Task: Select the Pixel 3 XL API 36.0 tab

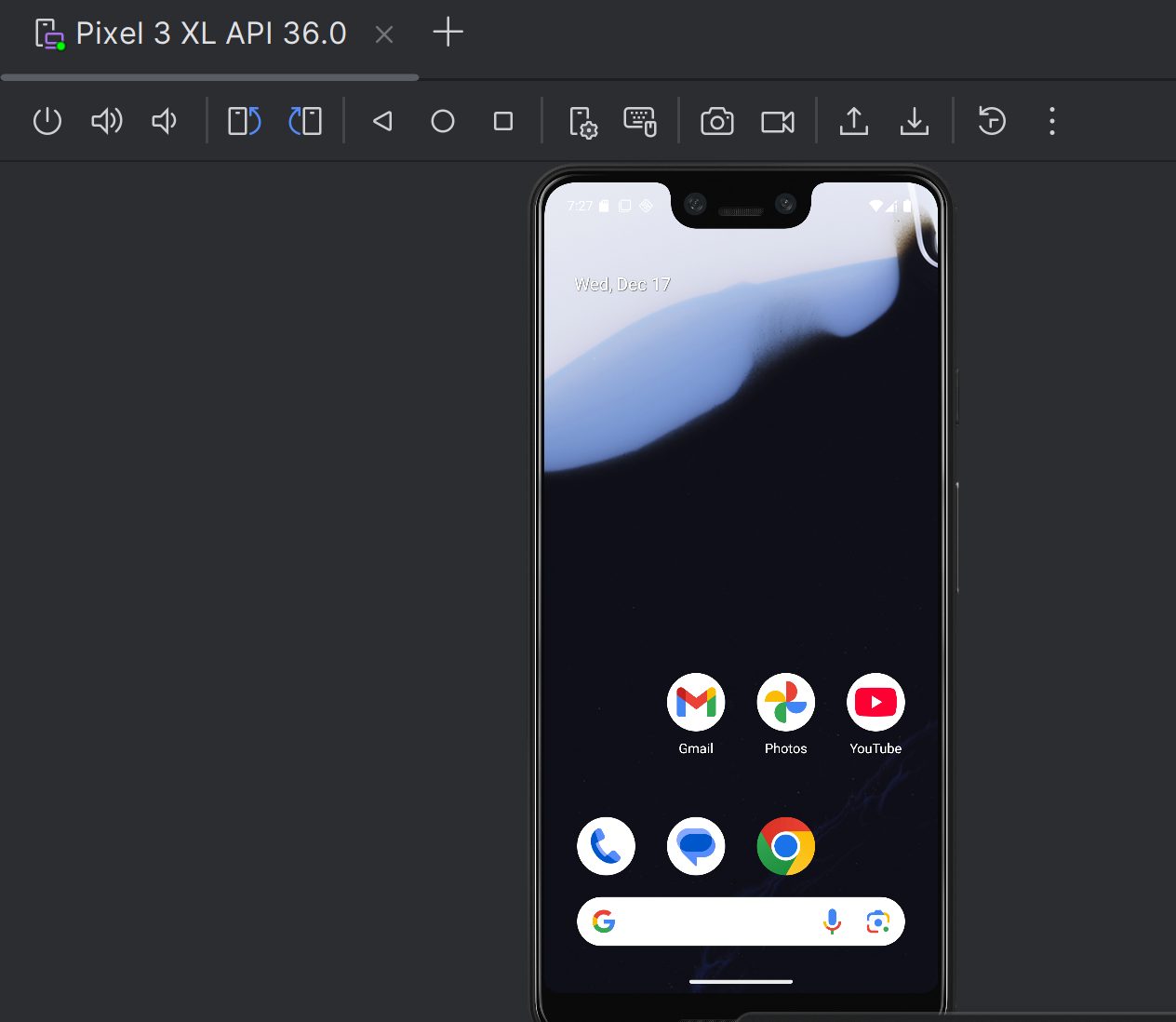Action: [x=210, y=34]
